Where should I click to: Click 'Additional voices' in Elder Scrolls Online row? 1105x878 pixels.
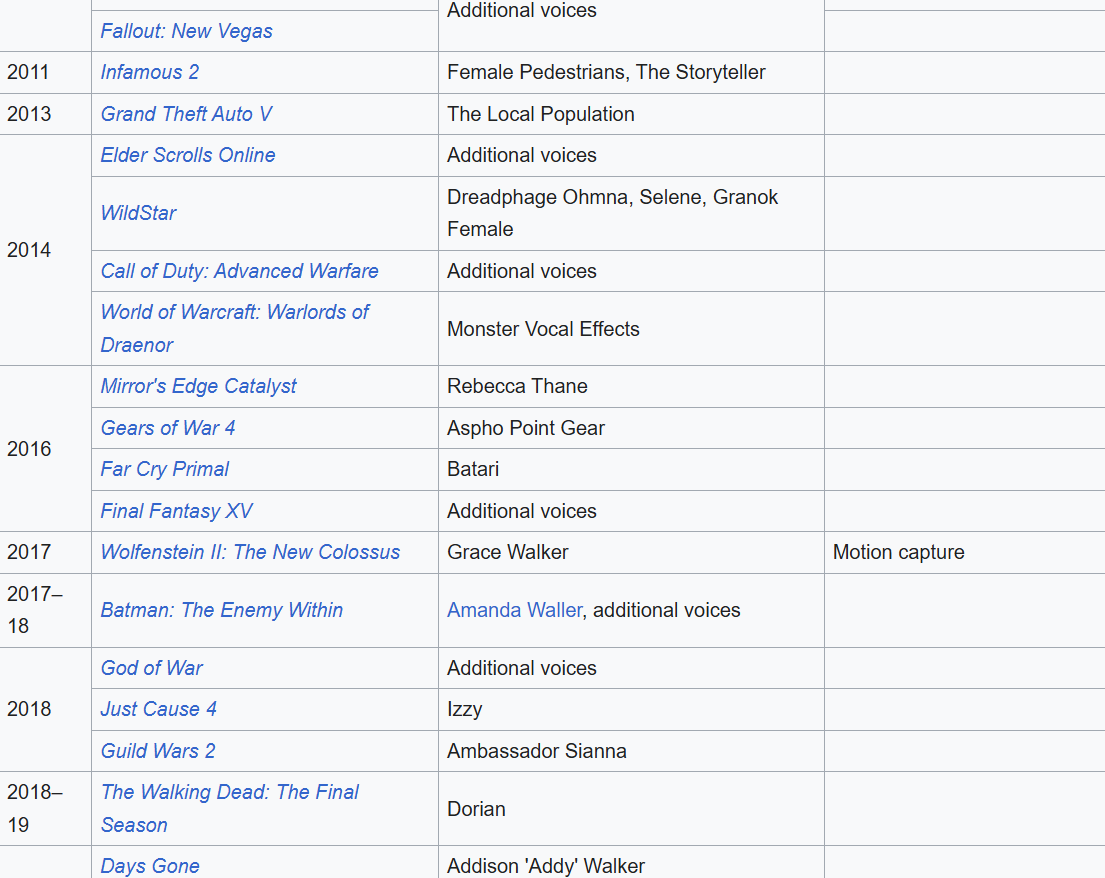pyautogui.click(x=521, y=155)
